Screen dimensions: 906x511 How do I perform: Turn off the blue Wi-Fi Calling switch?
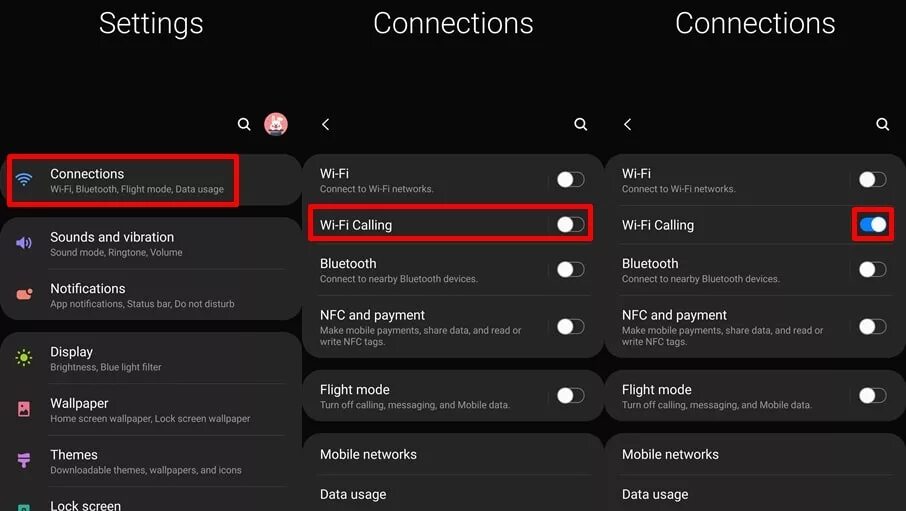[872, 224]
